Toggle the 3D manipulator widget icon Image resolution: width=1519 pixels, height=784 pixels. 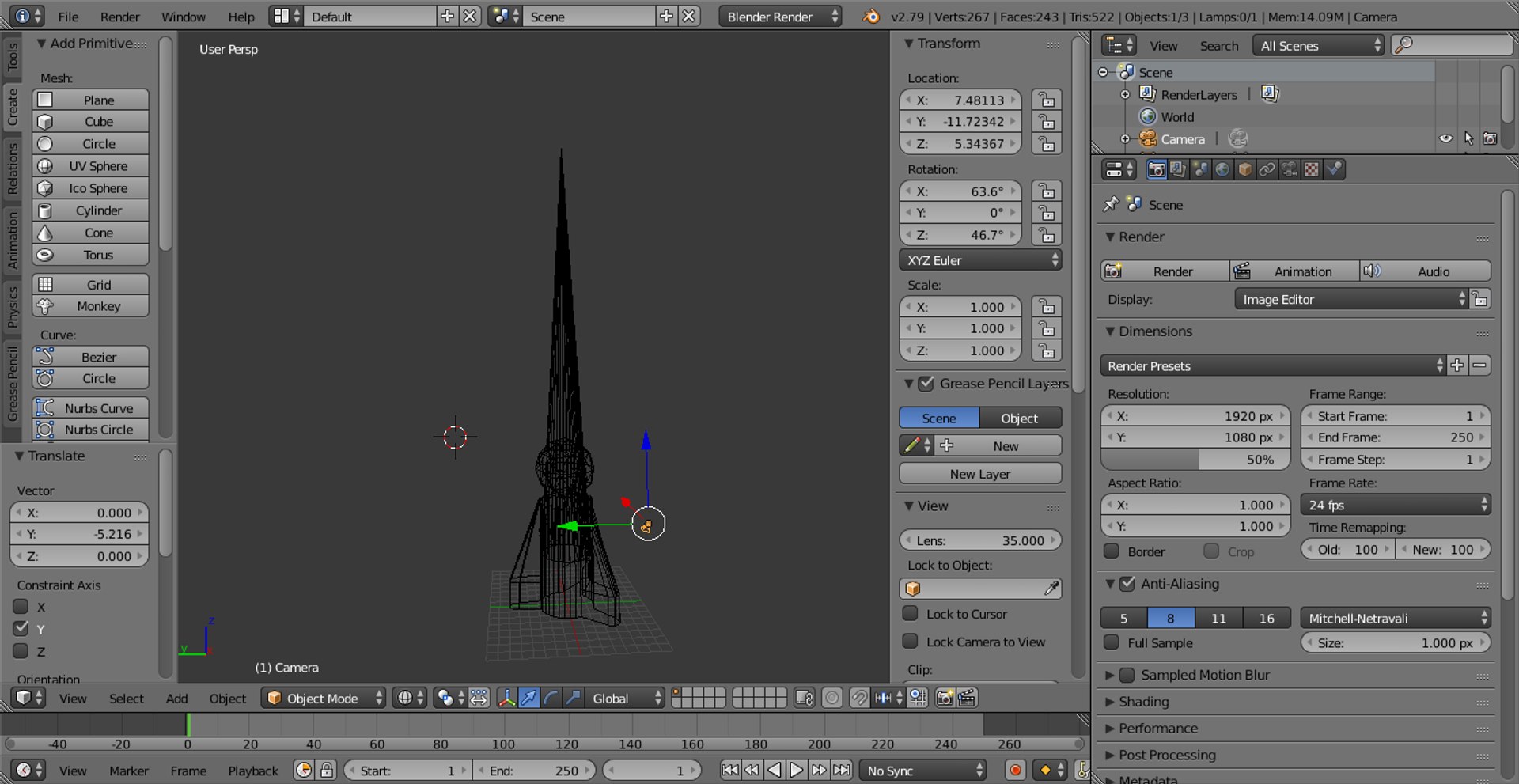[506, 698]
